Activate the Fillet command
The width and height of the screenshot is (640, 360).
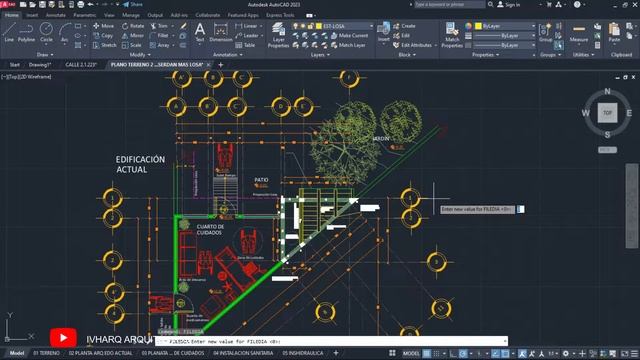click(159, 36)
